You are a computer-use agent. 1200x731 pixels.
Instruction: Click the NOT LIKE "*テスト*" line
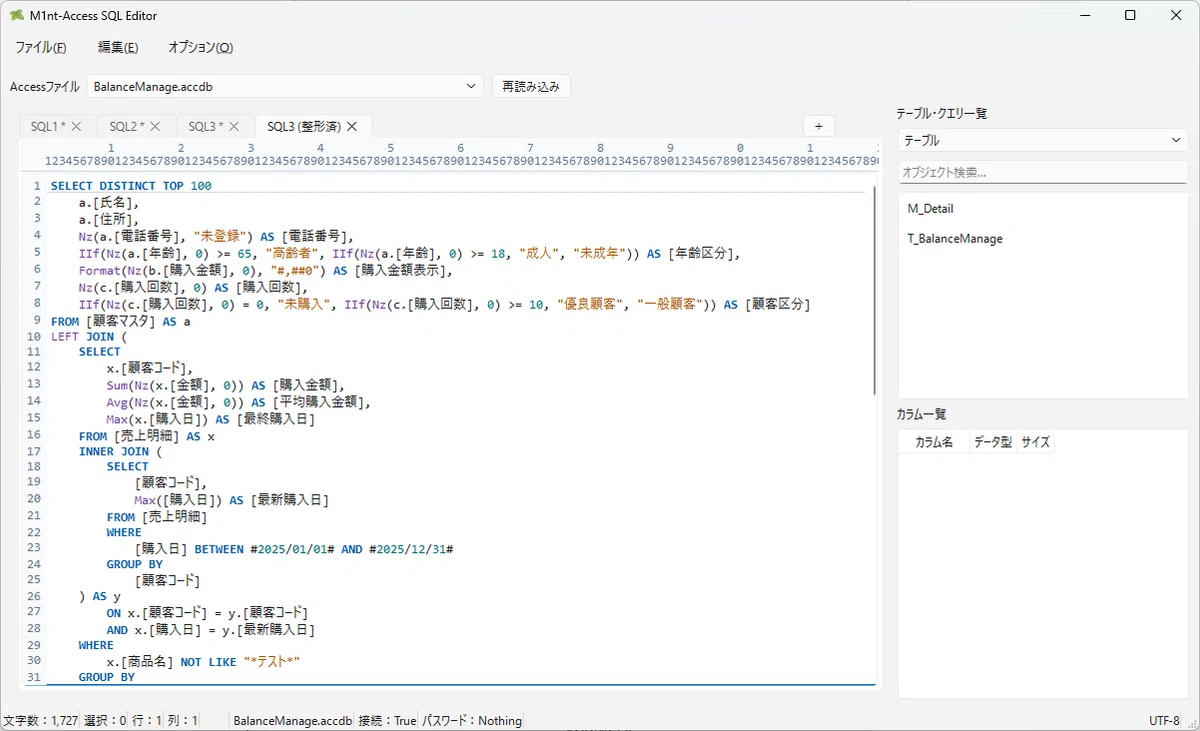(x=203, y=662)
